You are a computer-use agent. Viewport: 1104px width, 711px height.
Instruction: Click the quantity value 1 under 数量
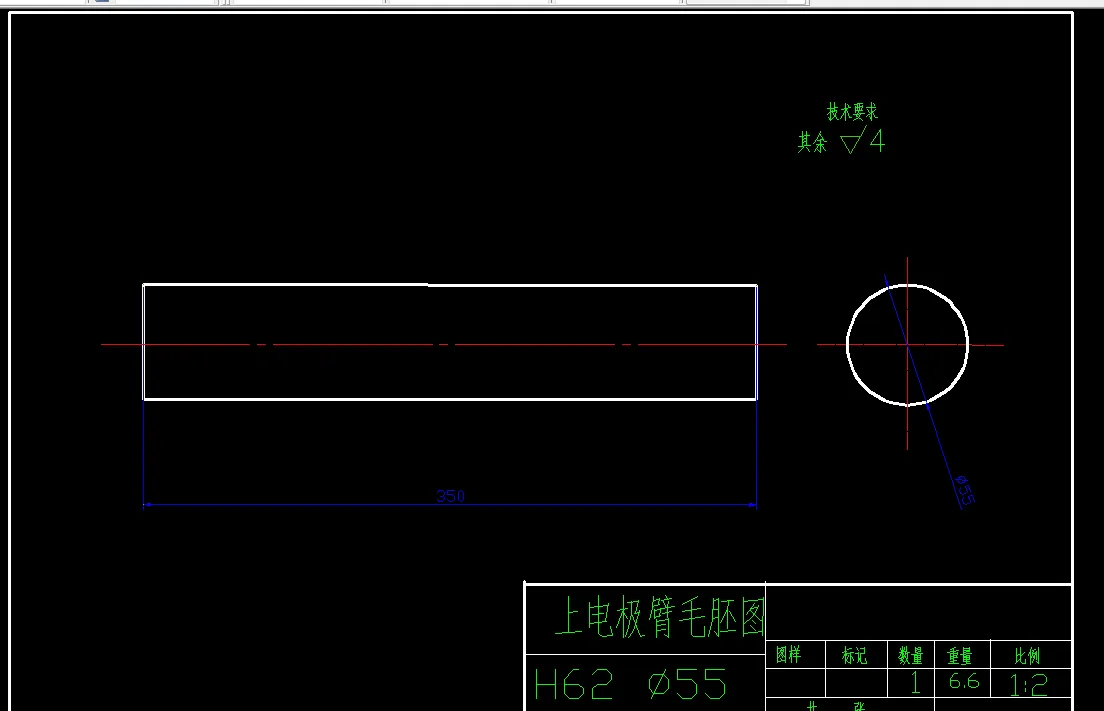915,682
